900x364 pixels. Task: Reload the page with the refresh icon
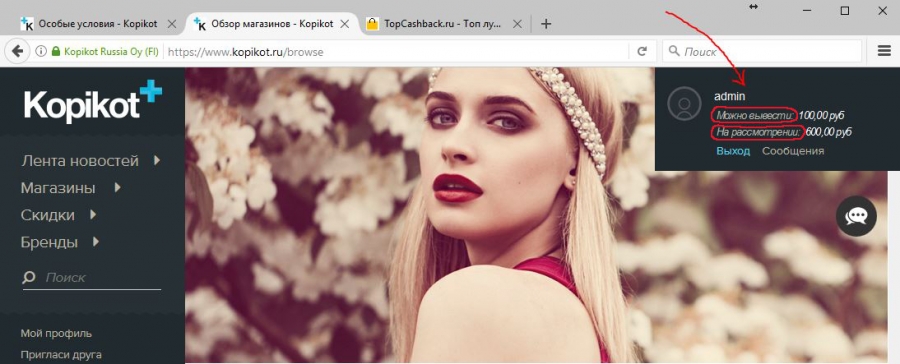(642, 52)
